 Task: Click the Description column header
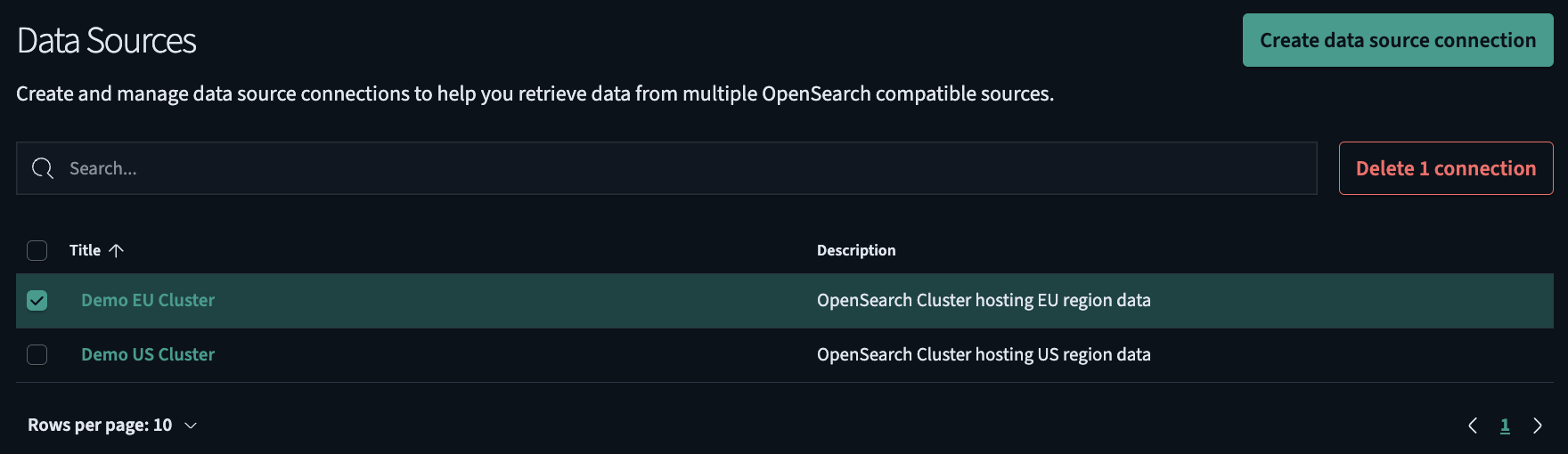856,250
